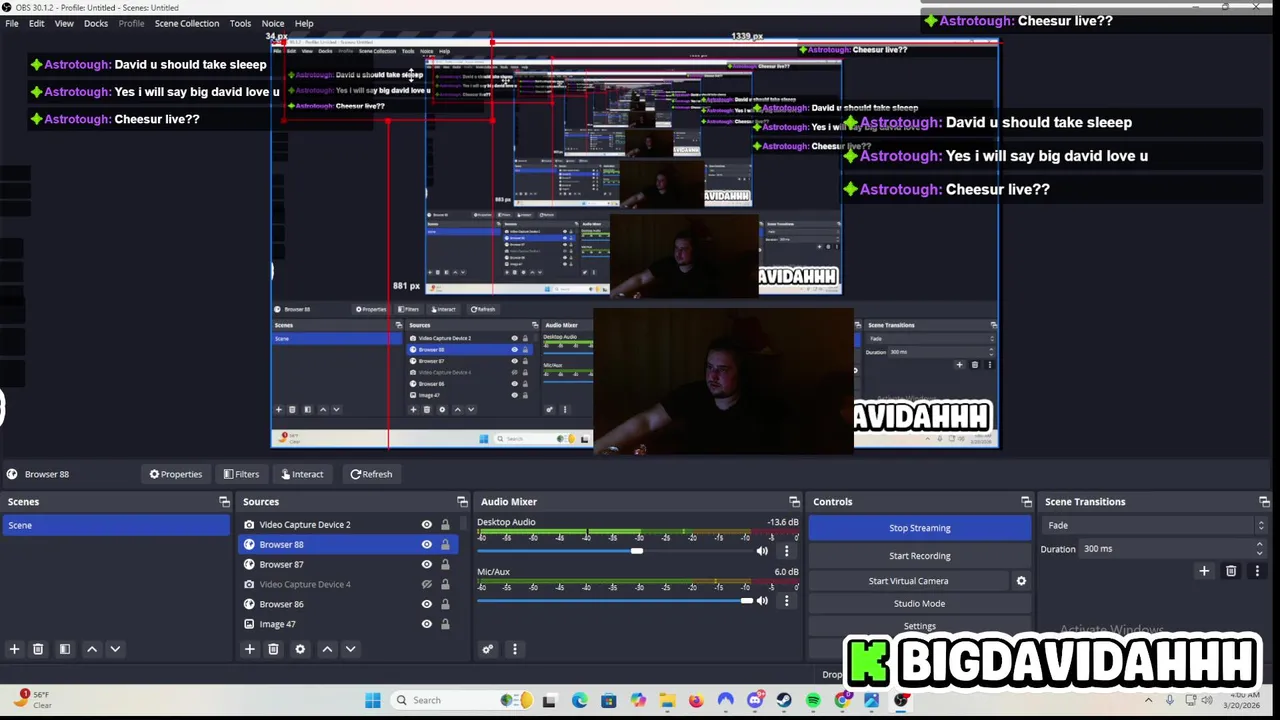
Task: Open the Tools menu
Action: 240,23
